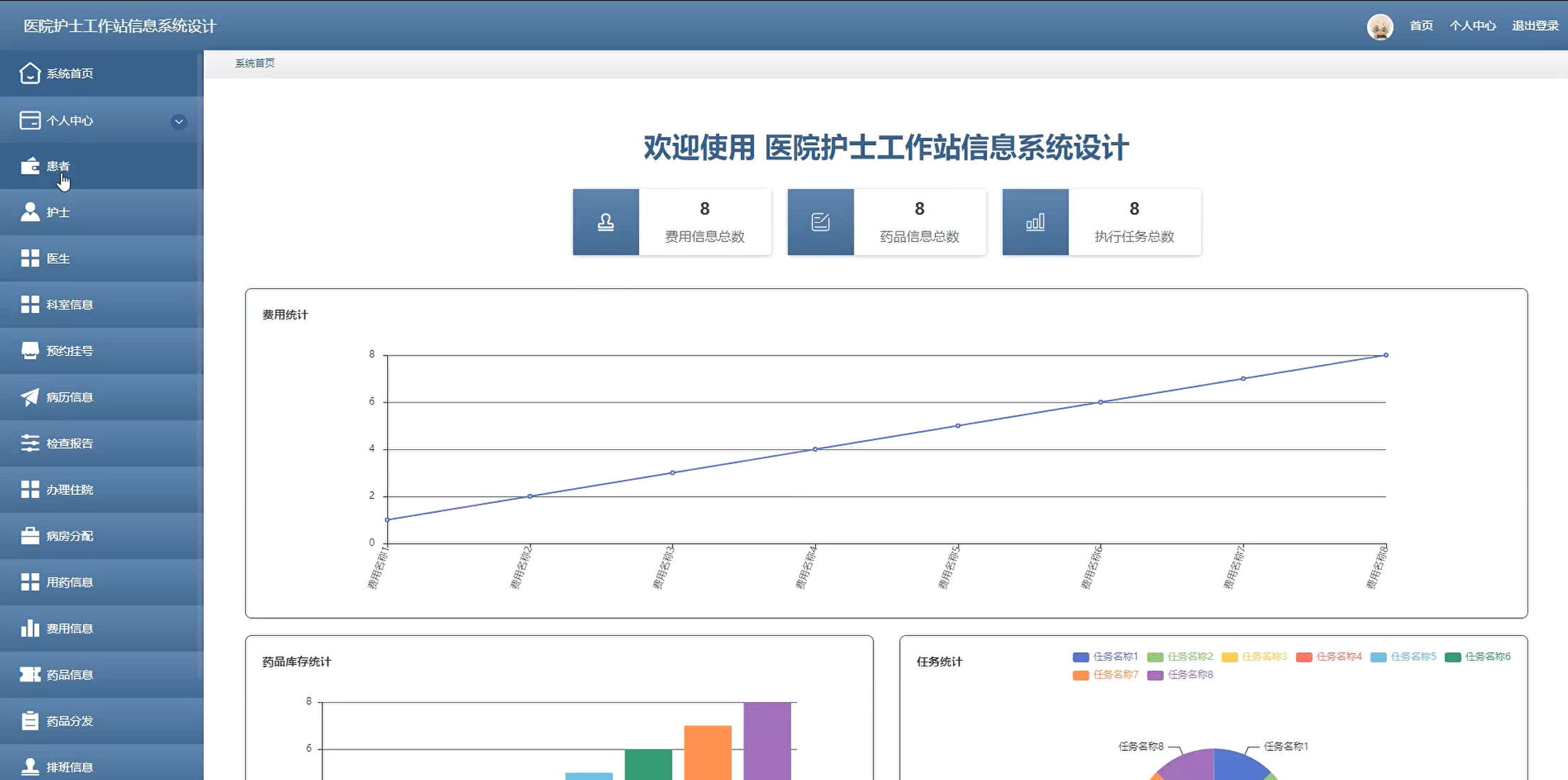Viewport: 1568px width, 780px height.
Task: Click the bar chart icon beside 费用信息
Action: pos(30,628)
